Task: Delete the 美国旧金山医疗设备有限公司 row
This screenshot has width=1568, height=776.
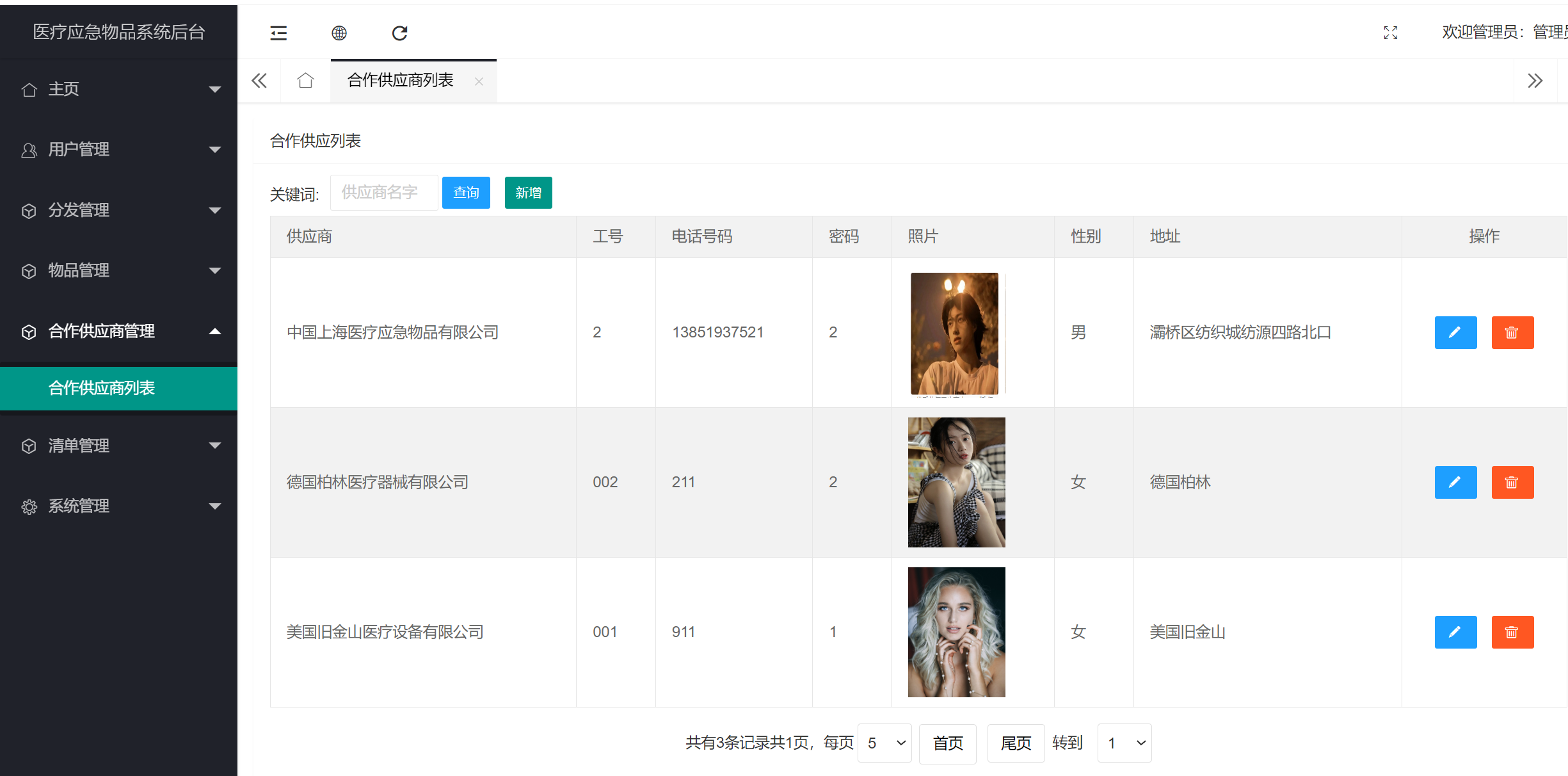Action: 1512,632
